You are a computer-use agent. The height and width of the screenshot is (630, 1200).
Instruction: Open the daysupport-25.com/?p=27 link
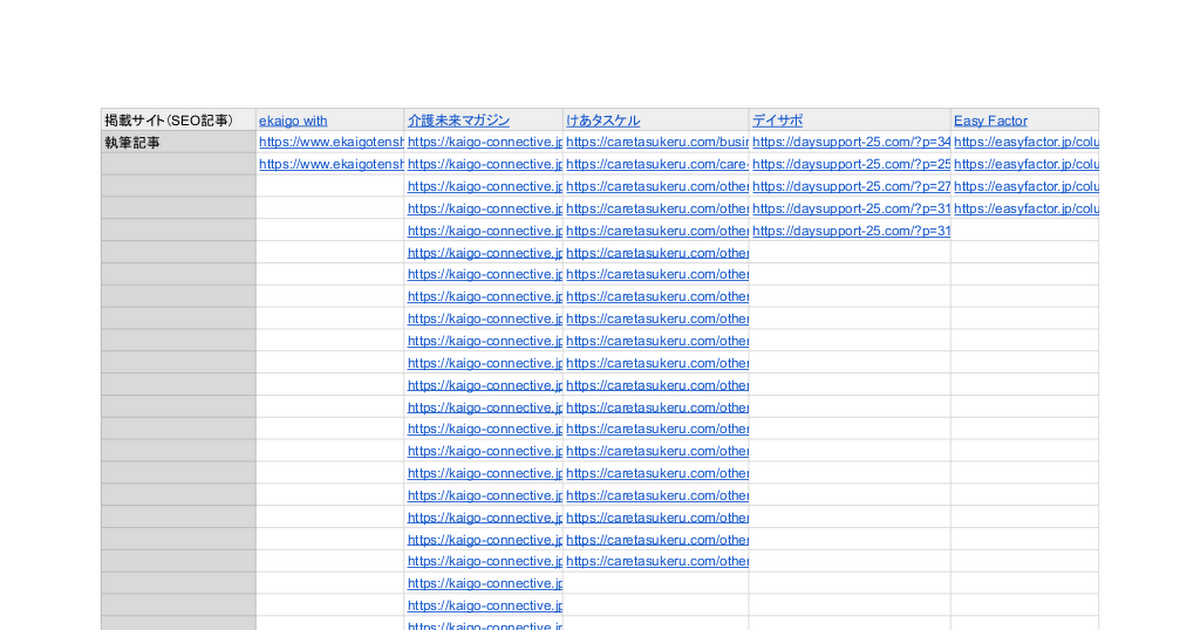[x=851, y=186]
